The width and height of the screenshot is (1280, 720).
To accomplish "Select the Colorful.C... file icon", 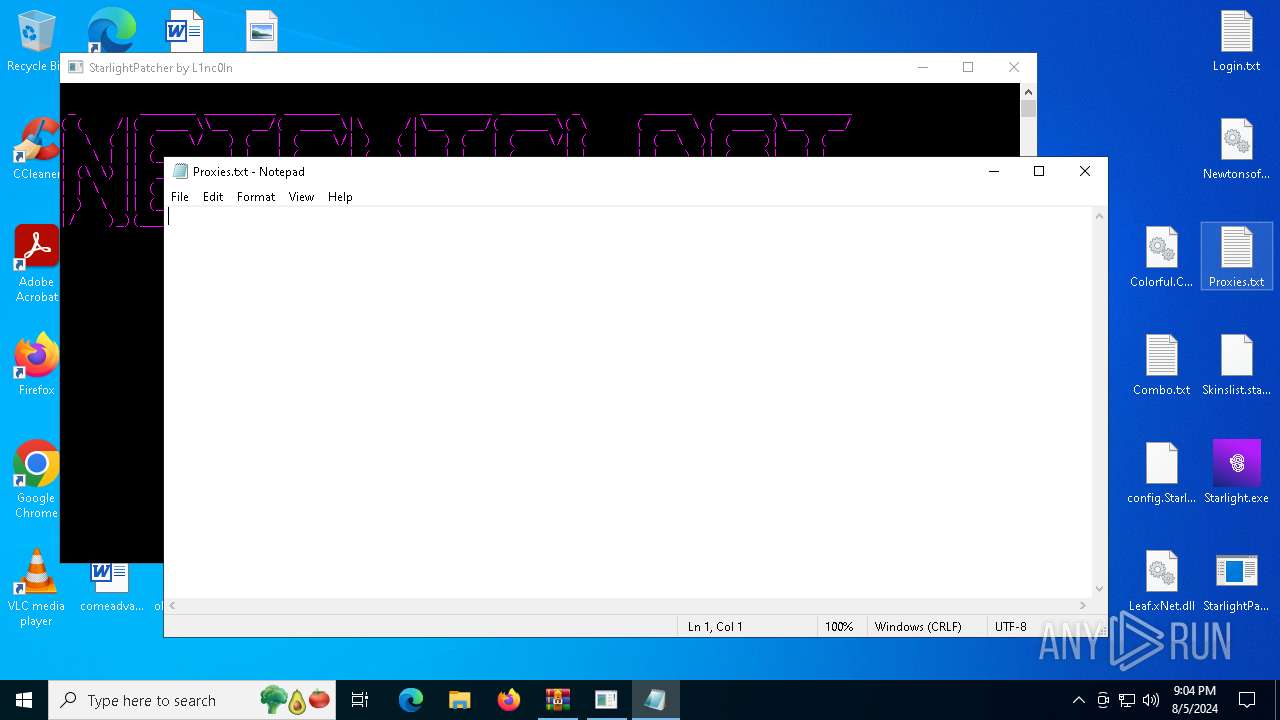I will tap(1161, 257).
